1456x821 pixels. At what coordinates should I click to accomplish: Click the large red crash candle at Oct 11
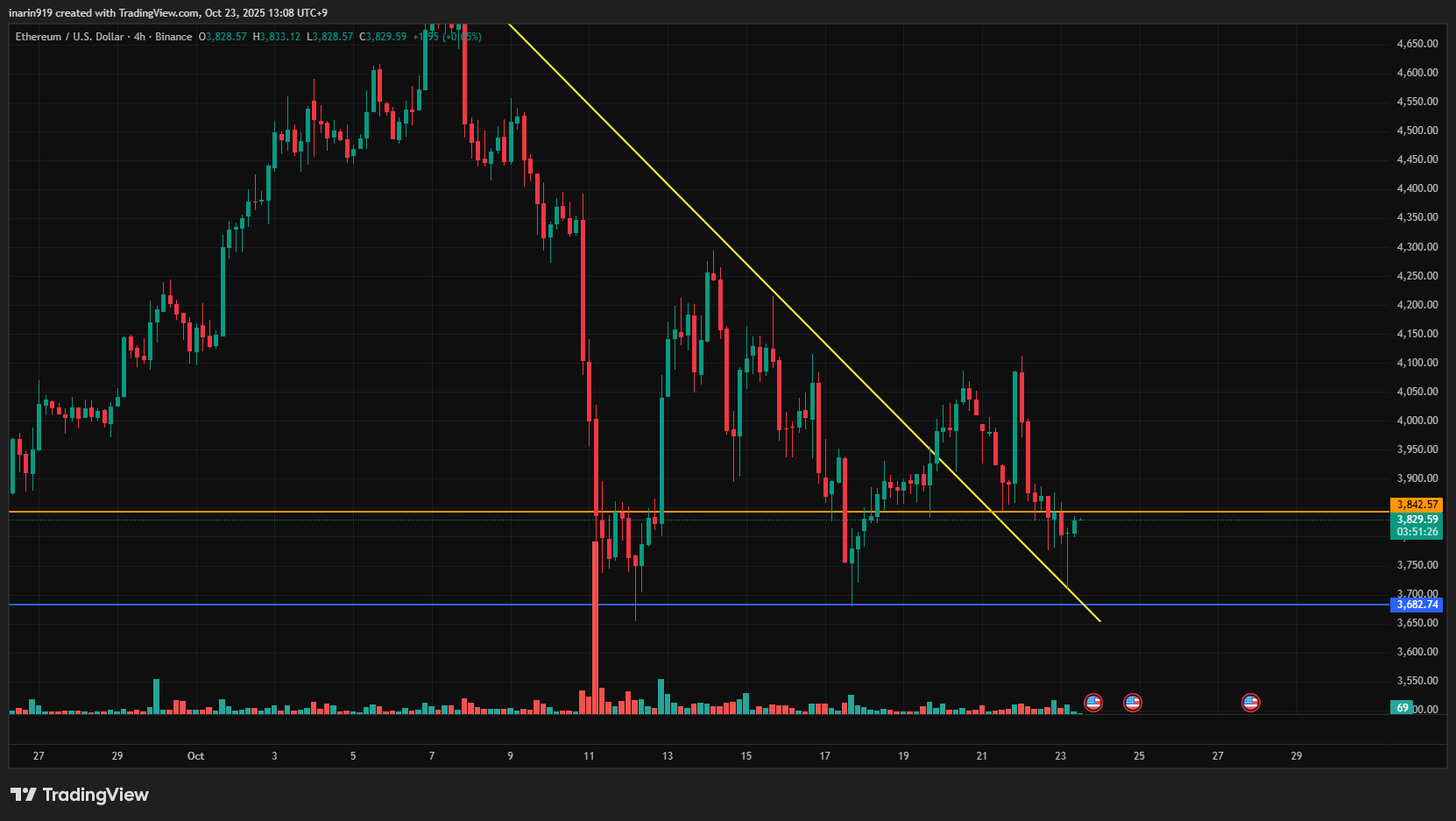[x=596, y=561]
